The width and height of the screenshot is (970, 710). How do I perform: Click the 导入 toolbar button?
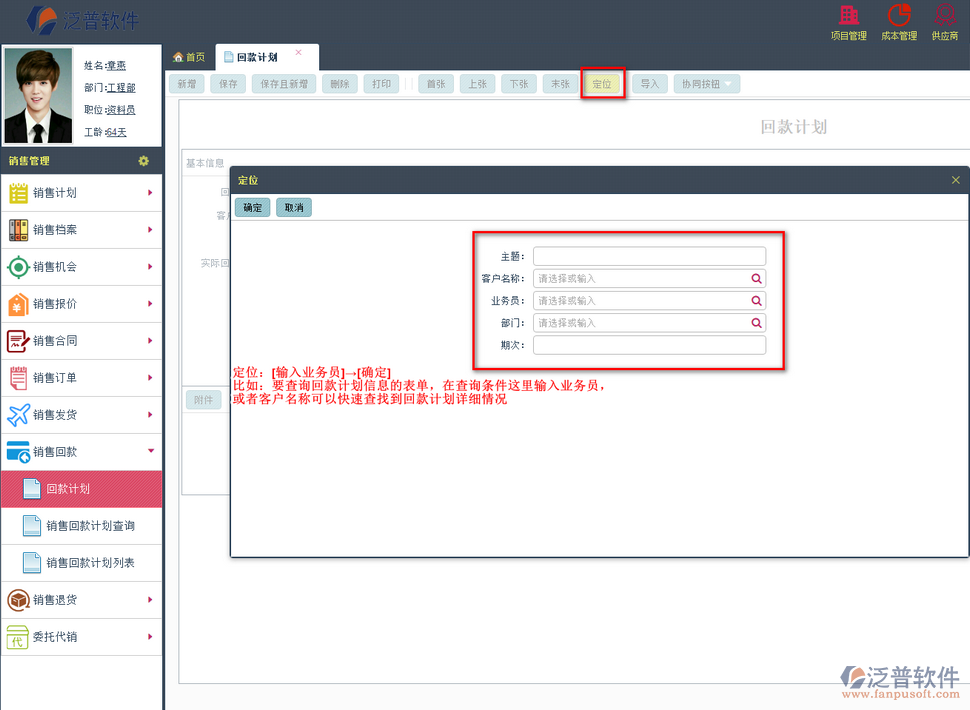click(x=650, y=84)
